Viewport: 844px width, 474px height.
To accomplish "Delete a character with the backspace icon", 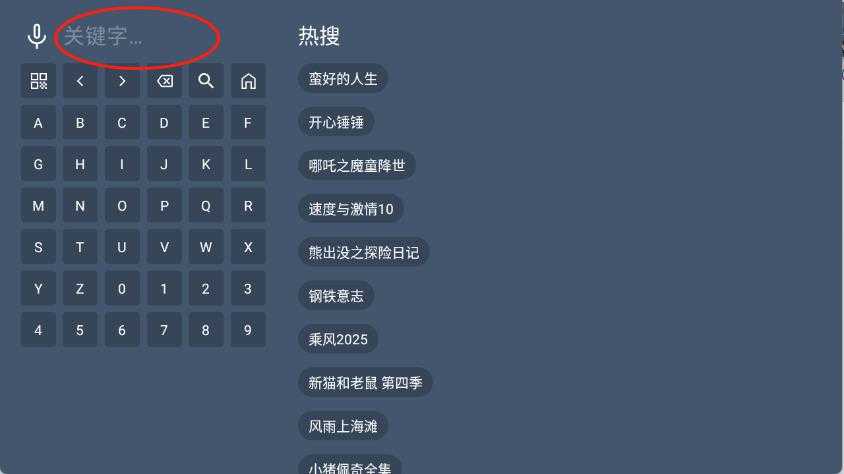I will coord(164,81).
